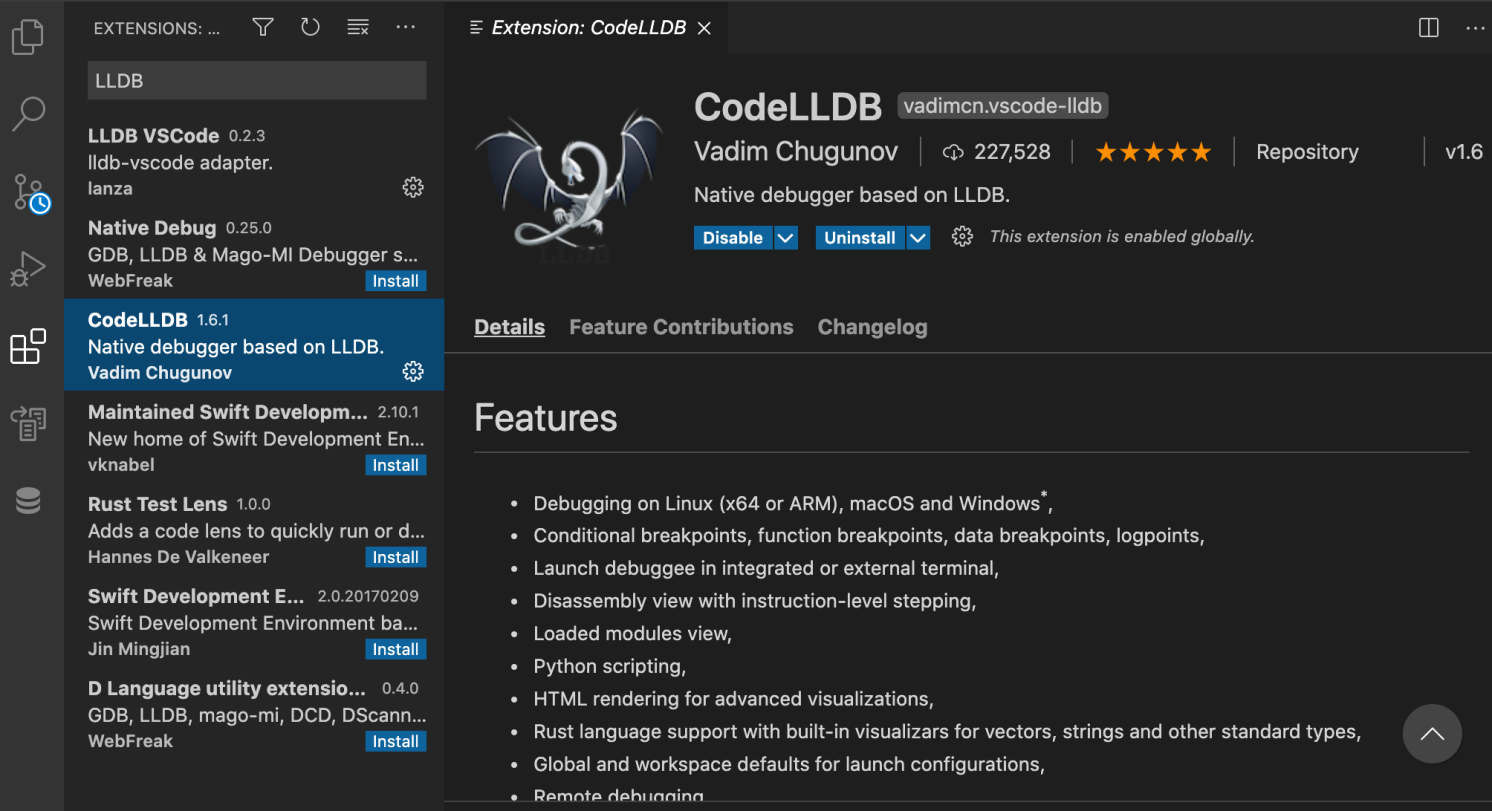Click the 'Python scripting' feature line
This screenshot has width=1492, height=811.
(610, 666)
